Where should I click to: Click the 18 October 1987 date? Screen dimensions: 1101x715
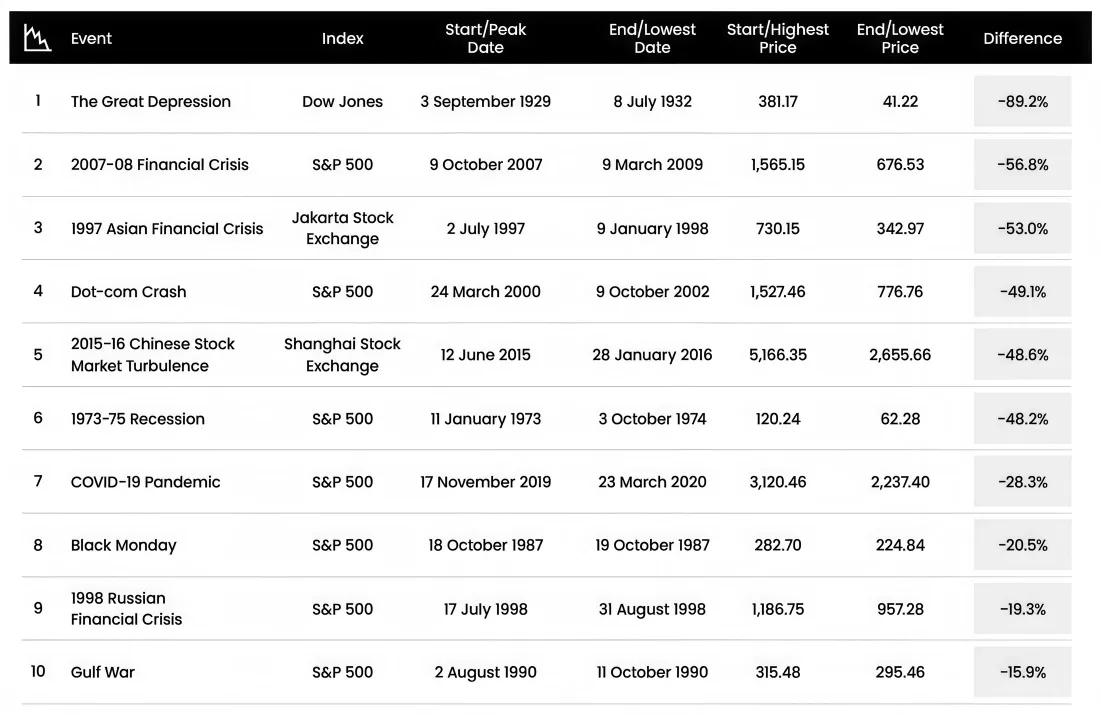click(x=486, y=546)
